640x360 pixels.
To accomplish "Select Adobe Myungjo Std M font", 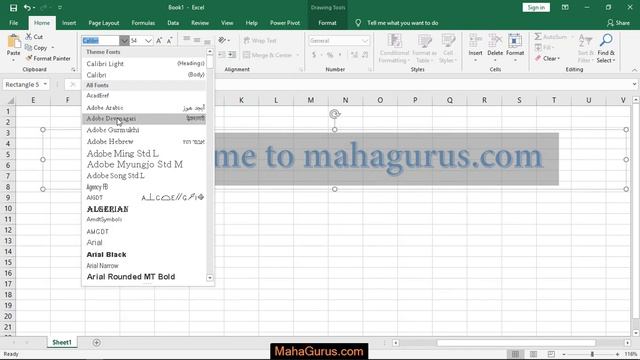I will (x=145, y=164).
